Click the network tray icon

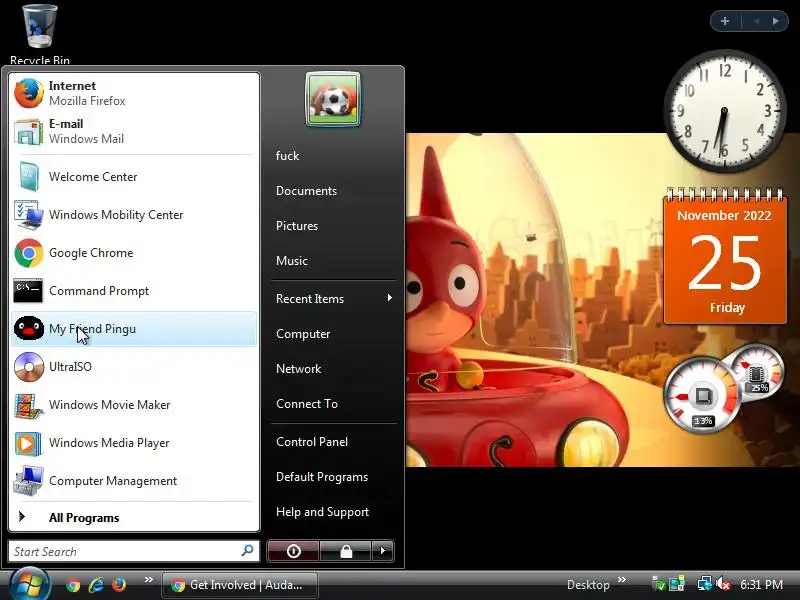(705, 584)
